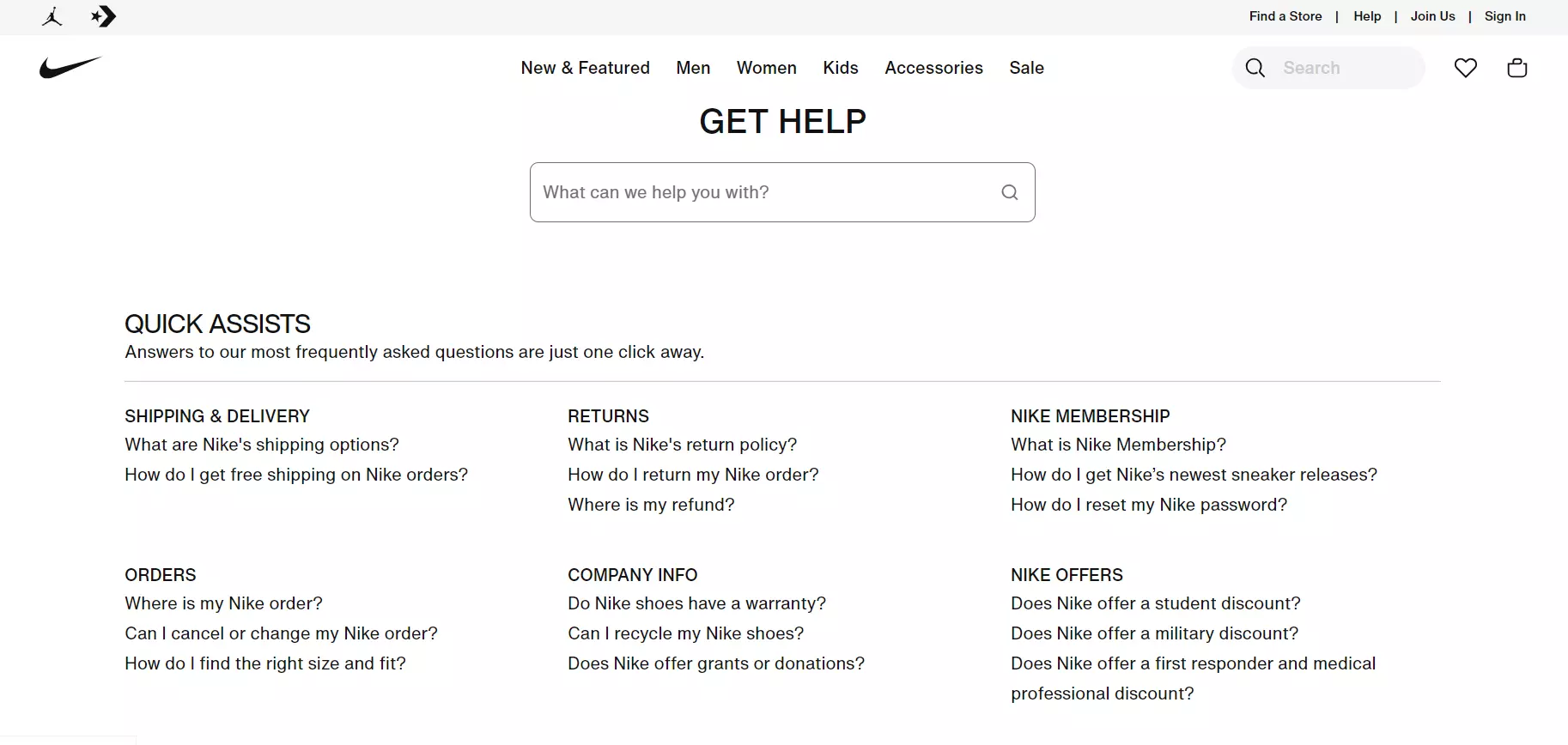Select the Sale navigation item

pos(1026,68)
